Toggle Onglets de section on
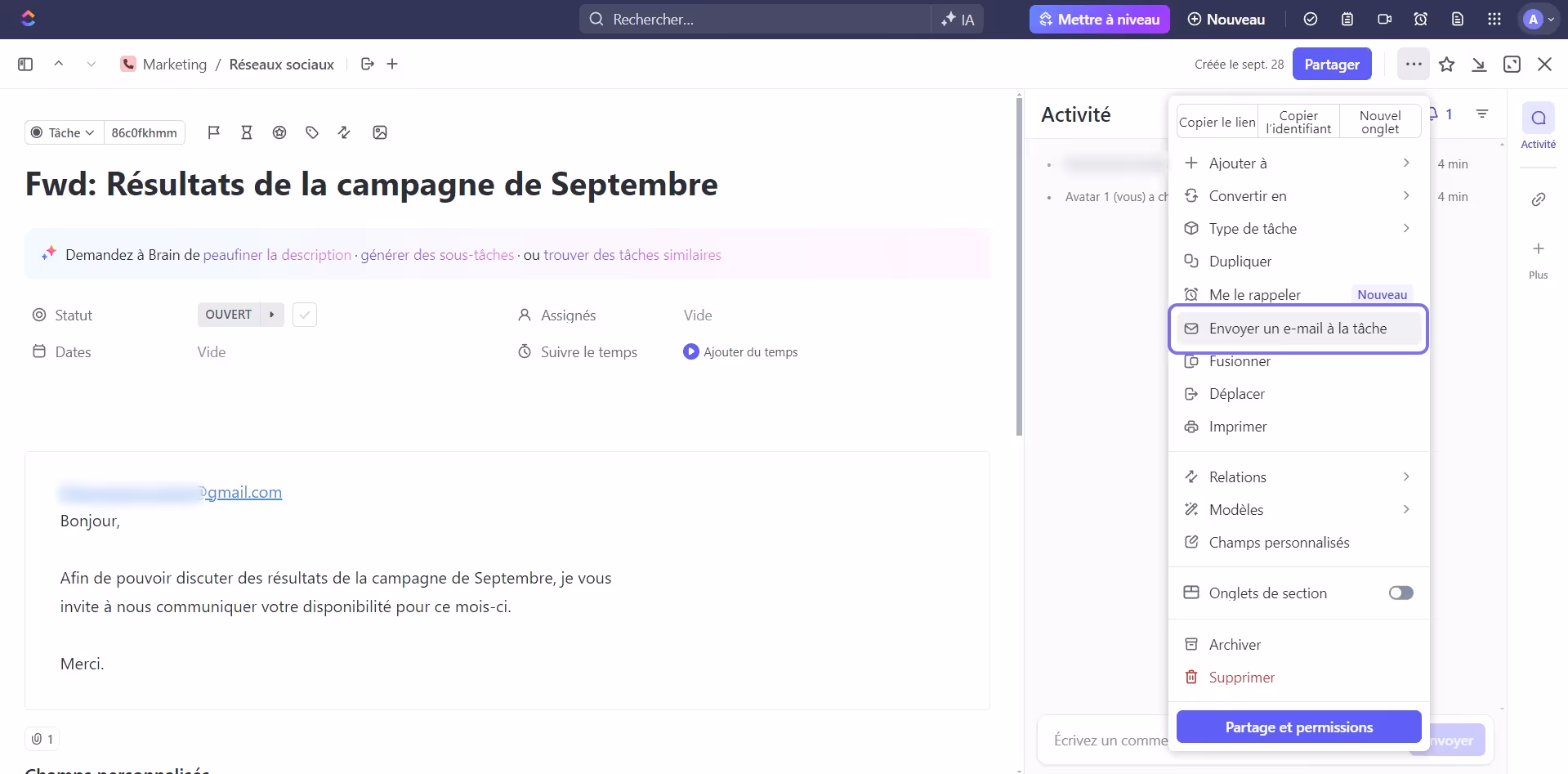 (x=1400, y=593)
